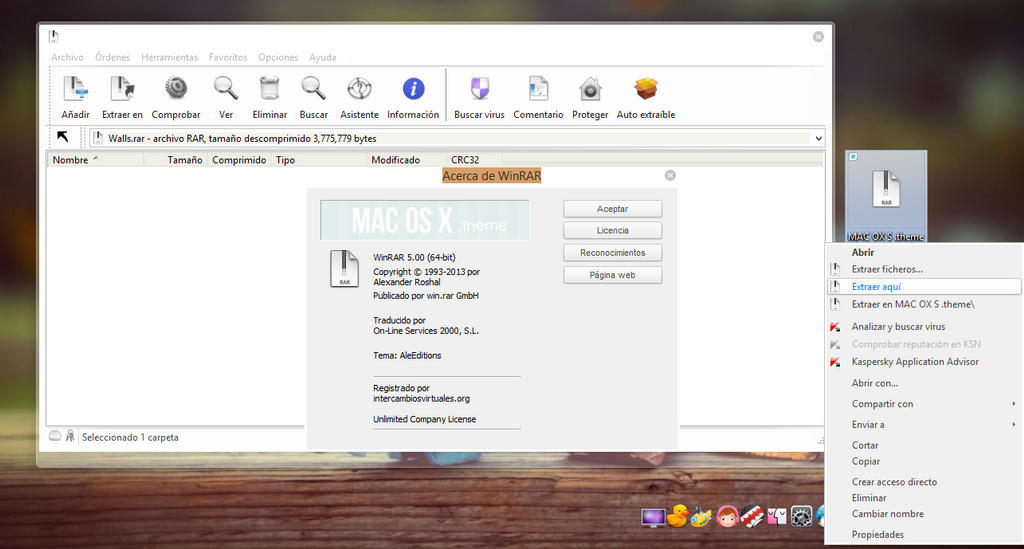Sort by the CRC32 column header

tap(474, 160)
